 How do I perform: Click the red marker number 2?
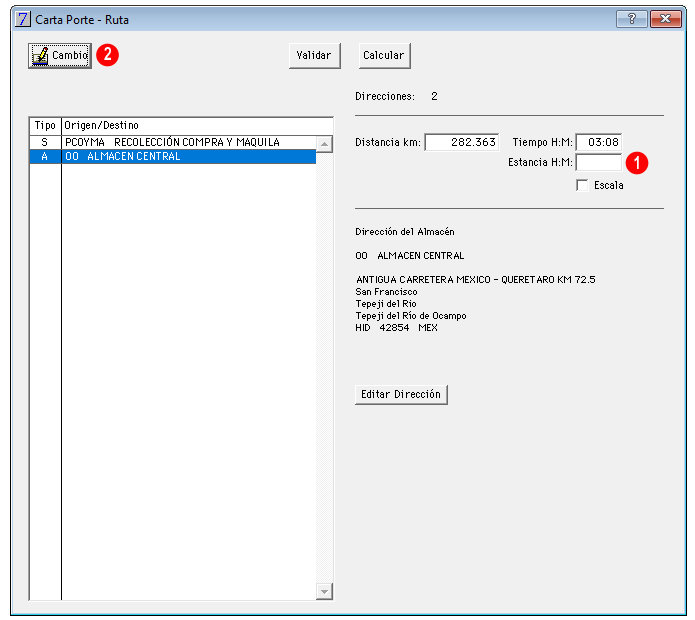(107, 55)
